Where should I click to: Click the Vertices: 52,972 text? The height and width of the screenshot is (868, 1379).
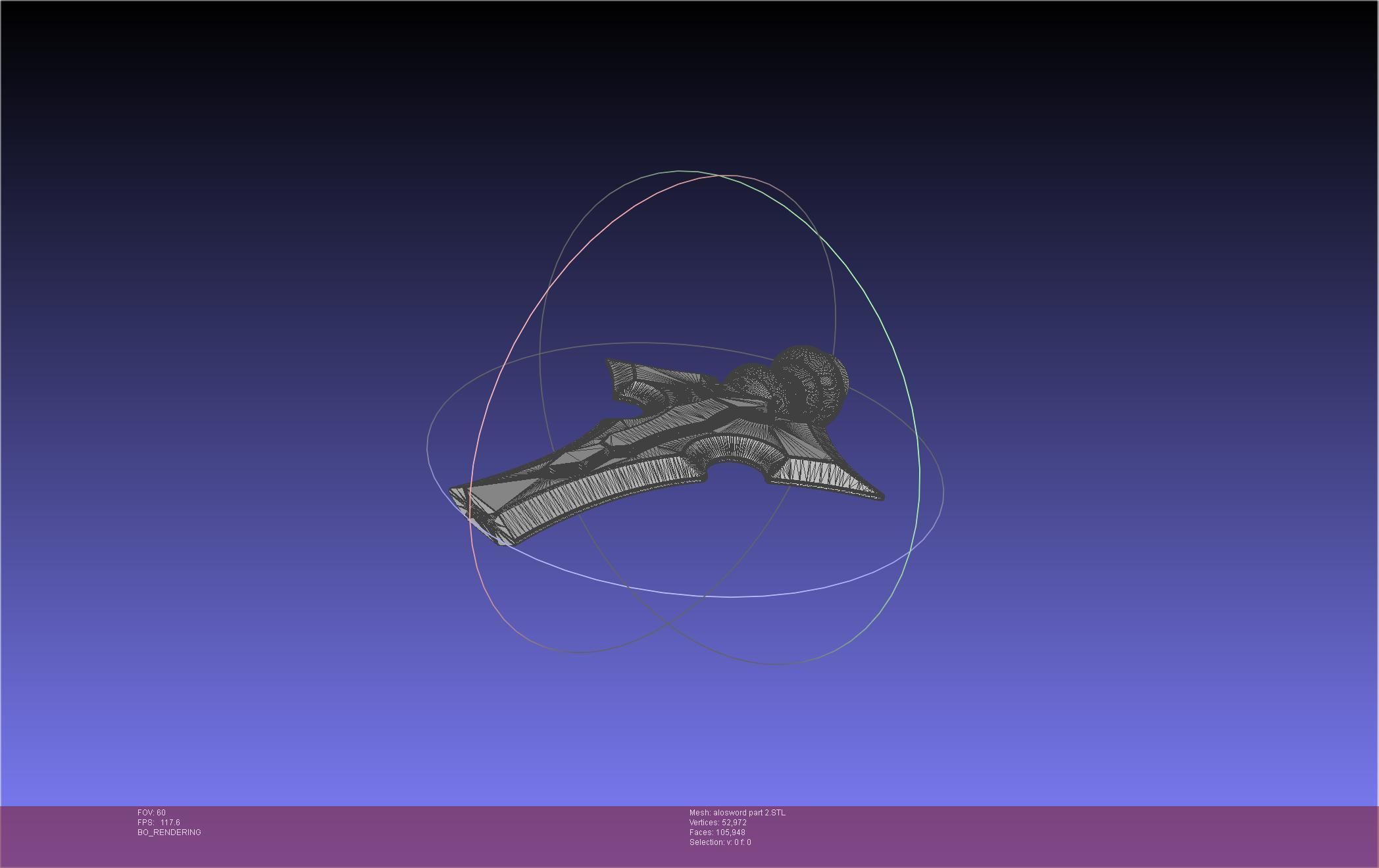point(718,823)
